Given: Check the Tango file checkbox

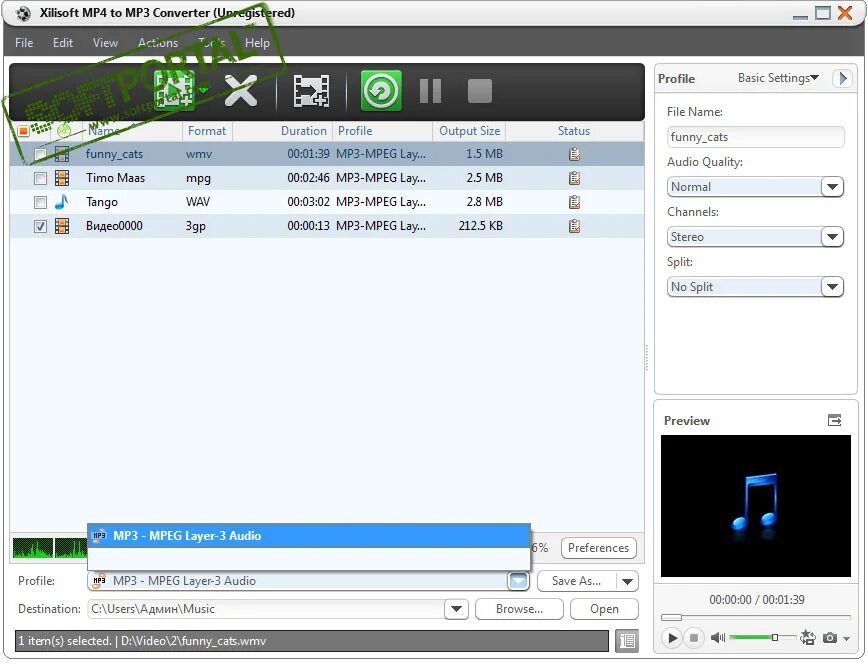Looking at the screenshot, I should 40,202.
